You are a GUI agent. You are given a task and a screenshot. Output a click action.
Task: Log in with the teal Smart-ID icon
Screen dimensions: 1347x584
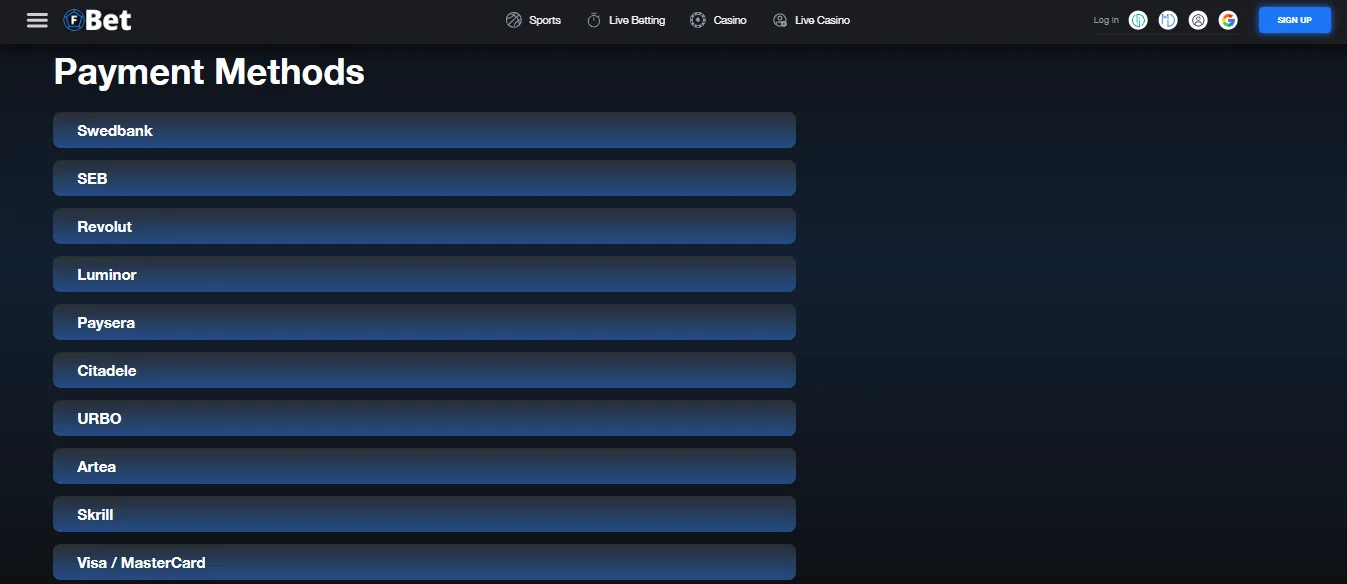1138,20
